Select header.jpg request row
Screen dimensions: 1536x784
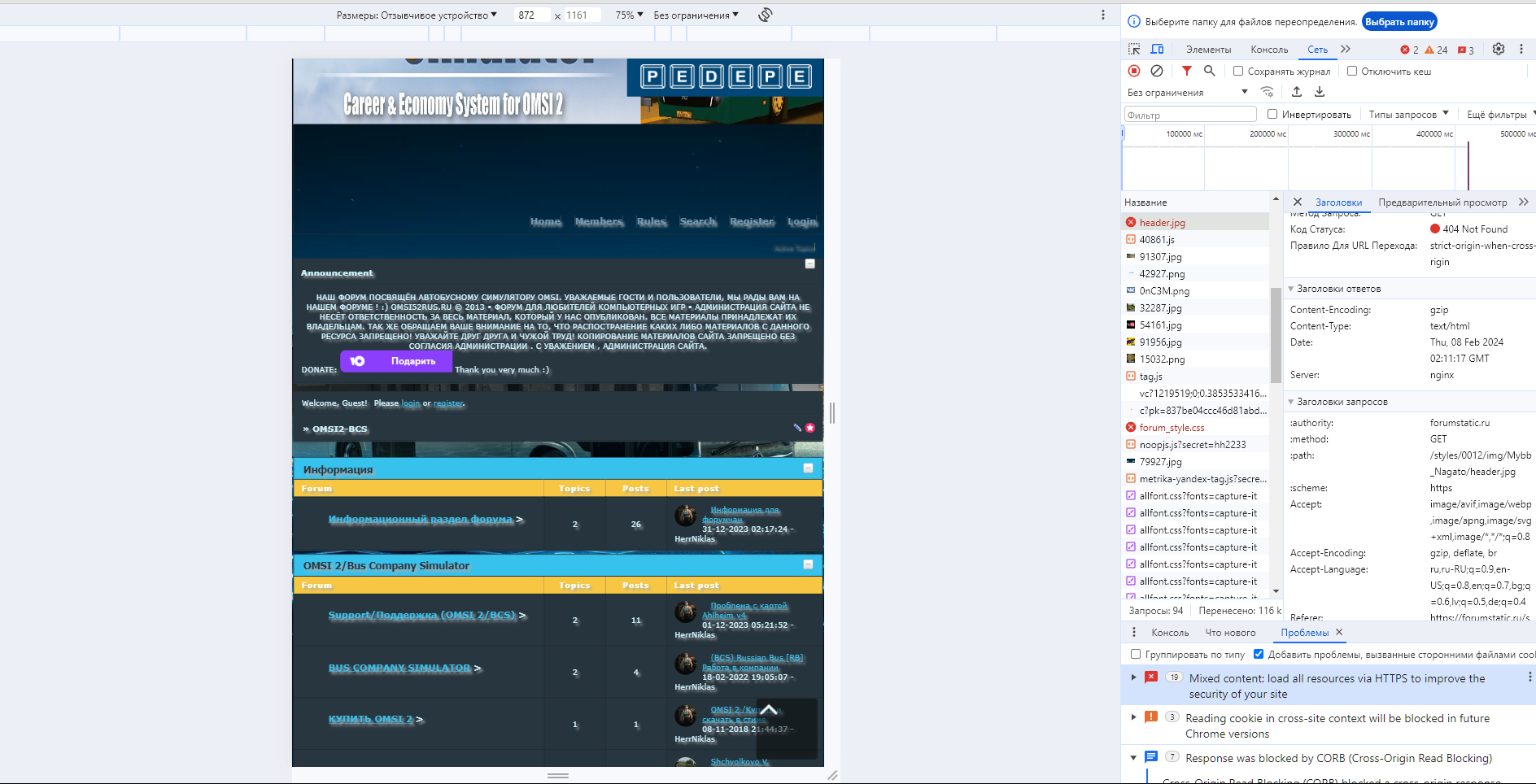[x=1195, y=222]
